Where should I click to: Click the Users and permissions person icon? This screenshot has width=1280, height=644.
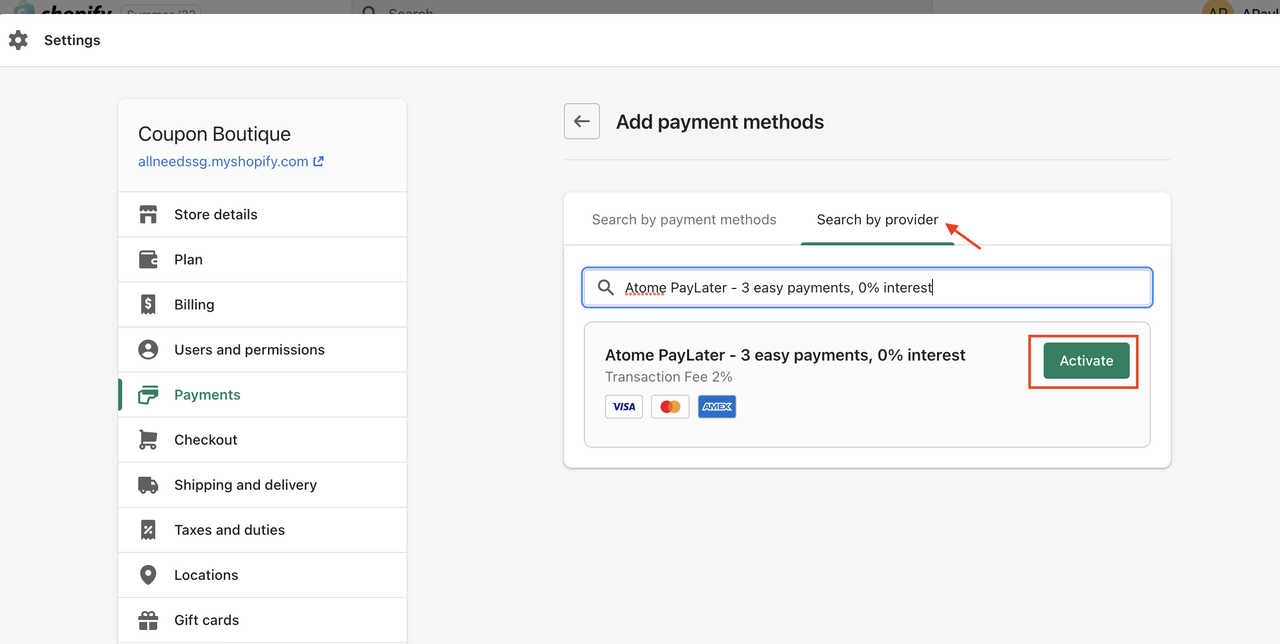click(148, 349)
